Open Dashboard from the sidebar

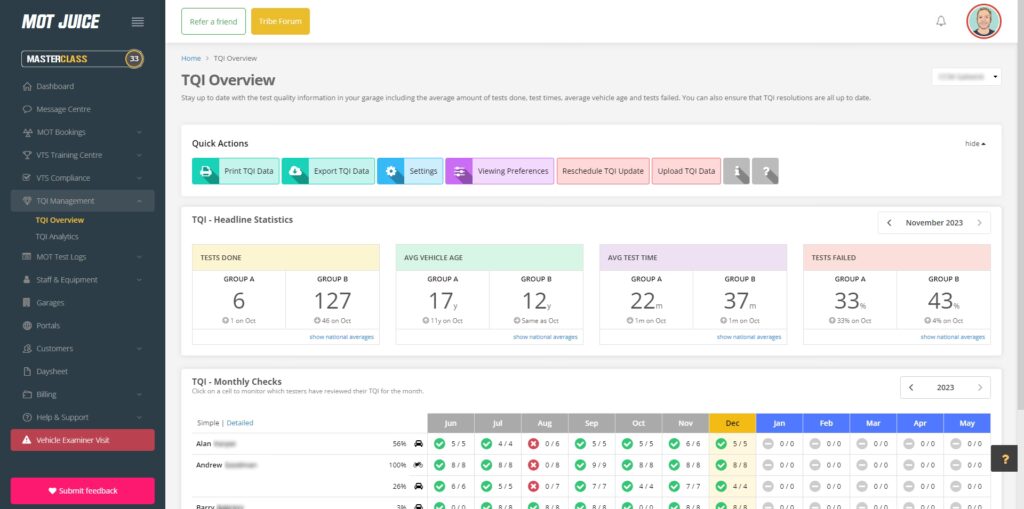coord(55,86)
